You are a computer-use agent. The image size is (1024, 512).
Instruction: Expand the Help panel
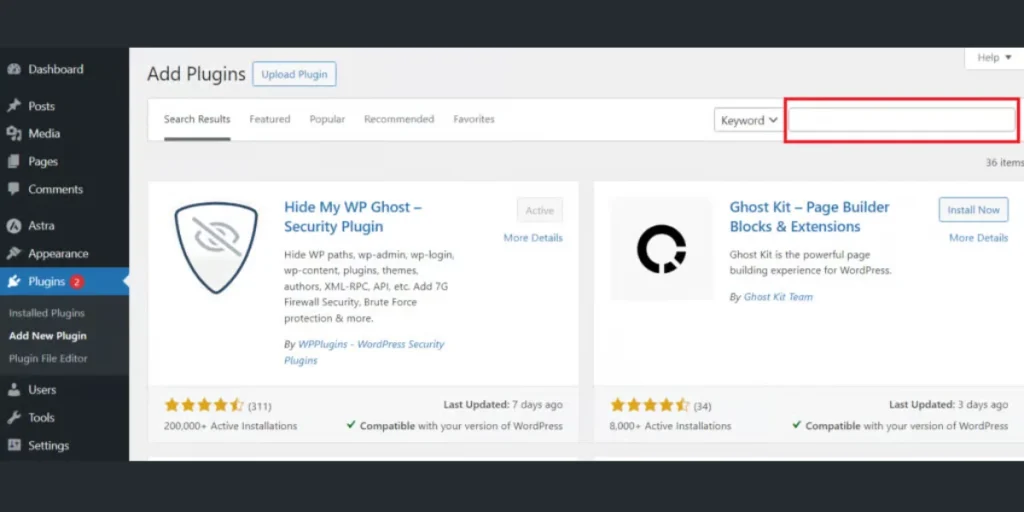click(x=994, y=57)
